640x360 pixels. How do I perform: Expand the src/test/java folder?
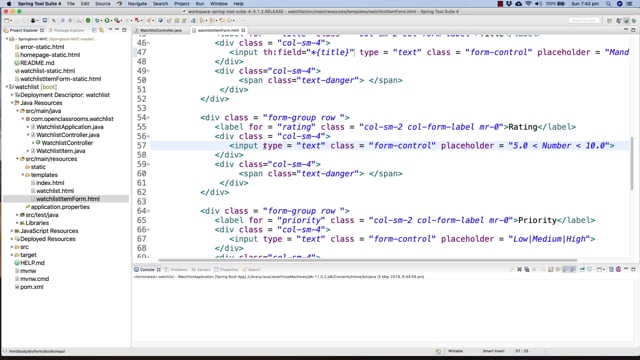click(x=17, y=215)
